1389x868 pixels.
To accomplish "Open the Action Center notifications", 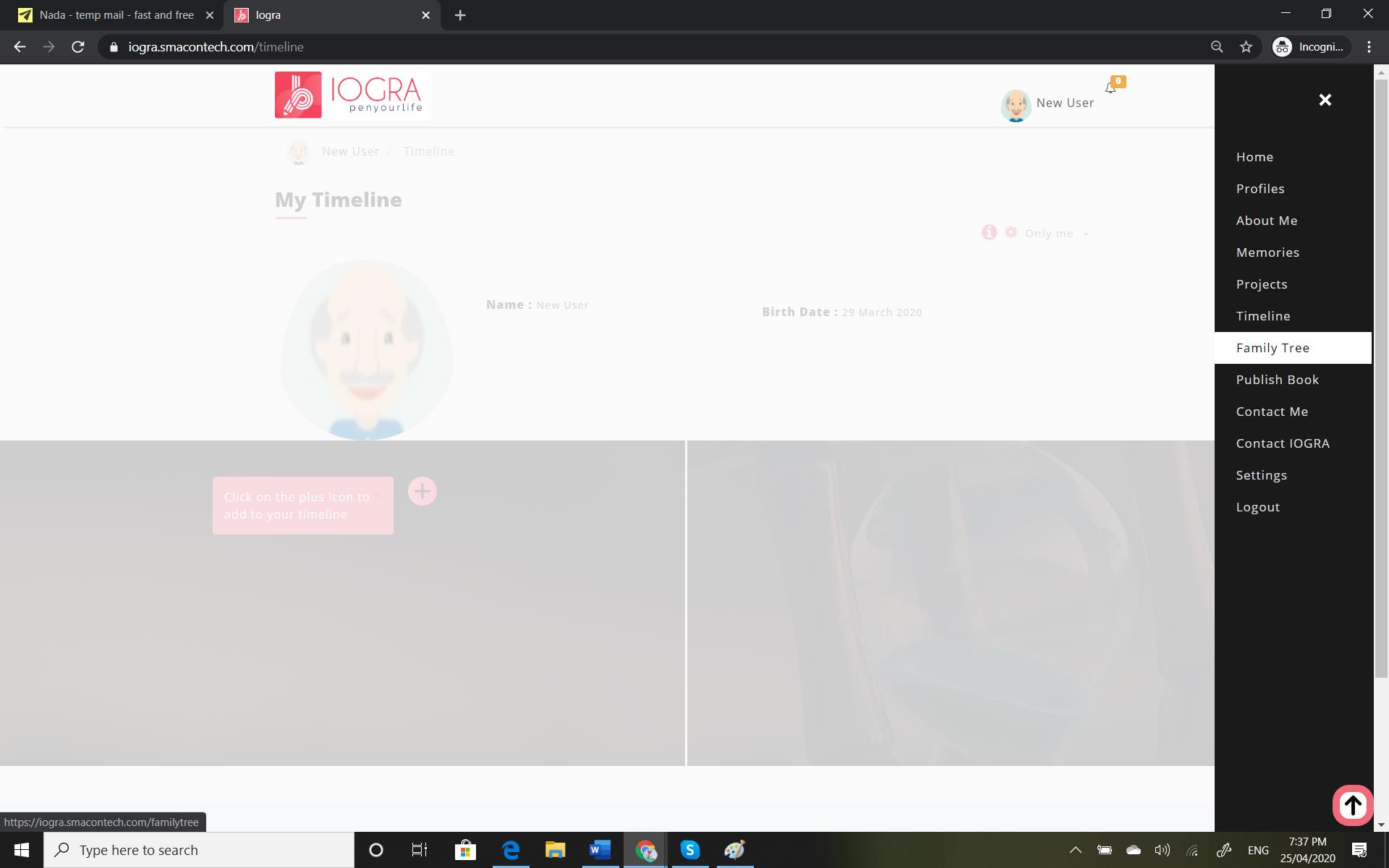I will [1359, 850].
